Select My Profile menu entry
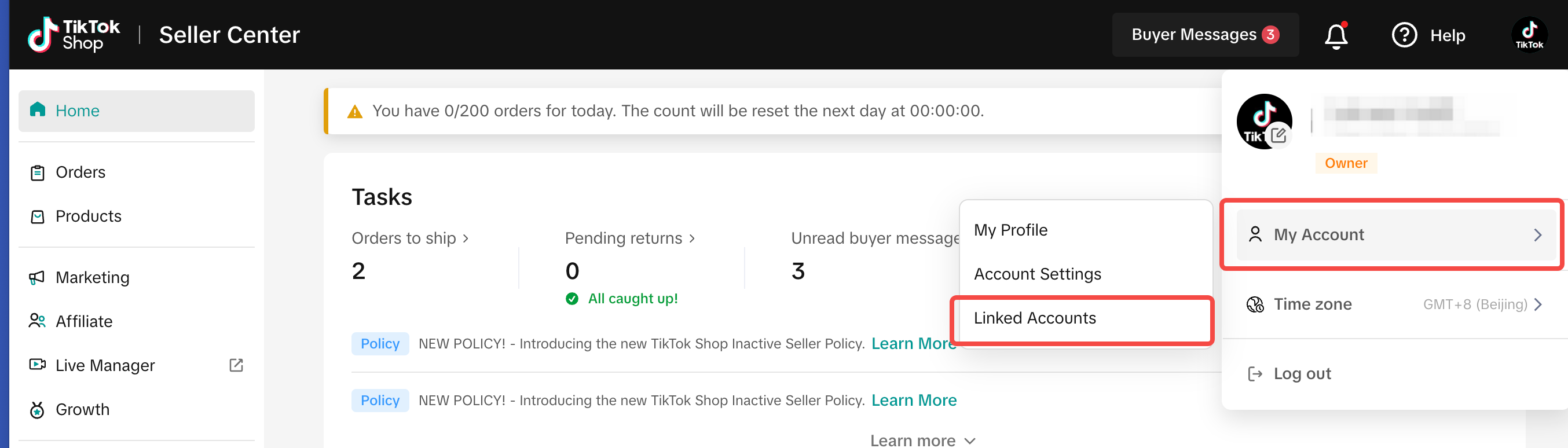Viewport: 1568px width, 448px height. pos(1010,230)
